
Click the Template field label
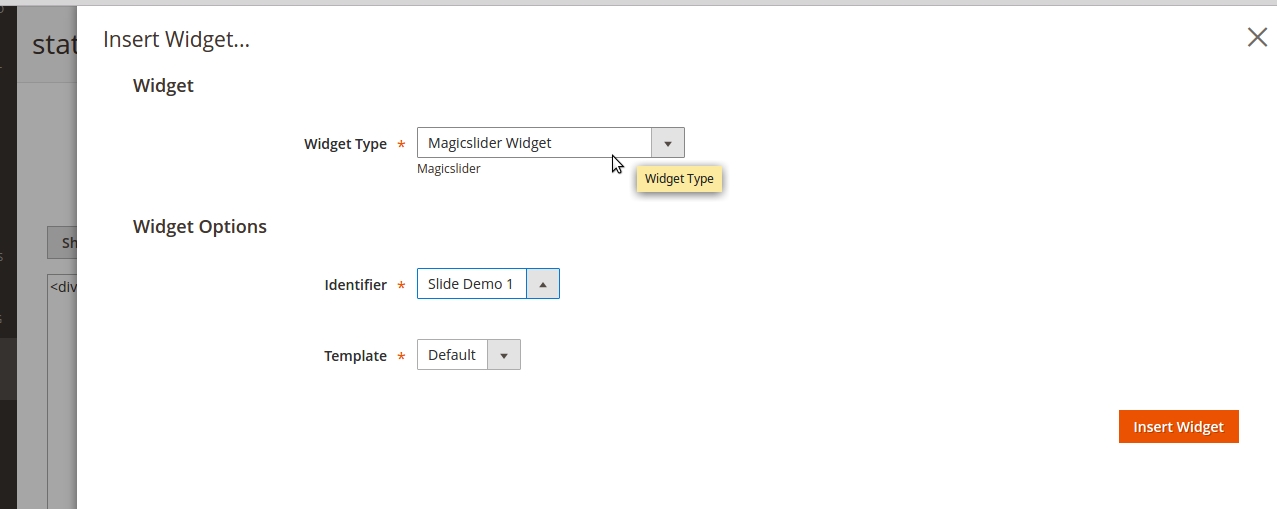[355, 356]
